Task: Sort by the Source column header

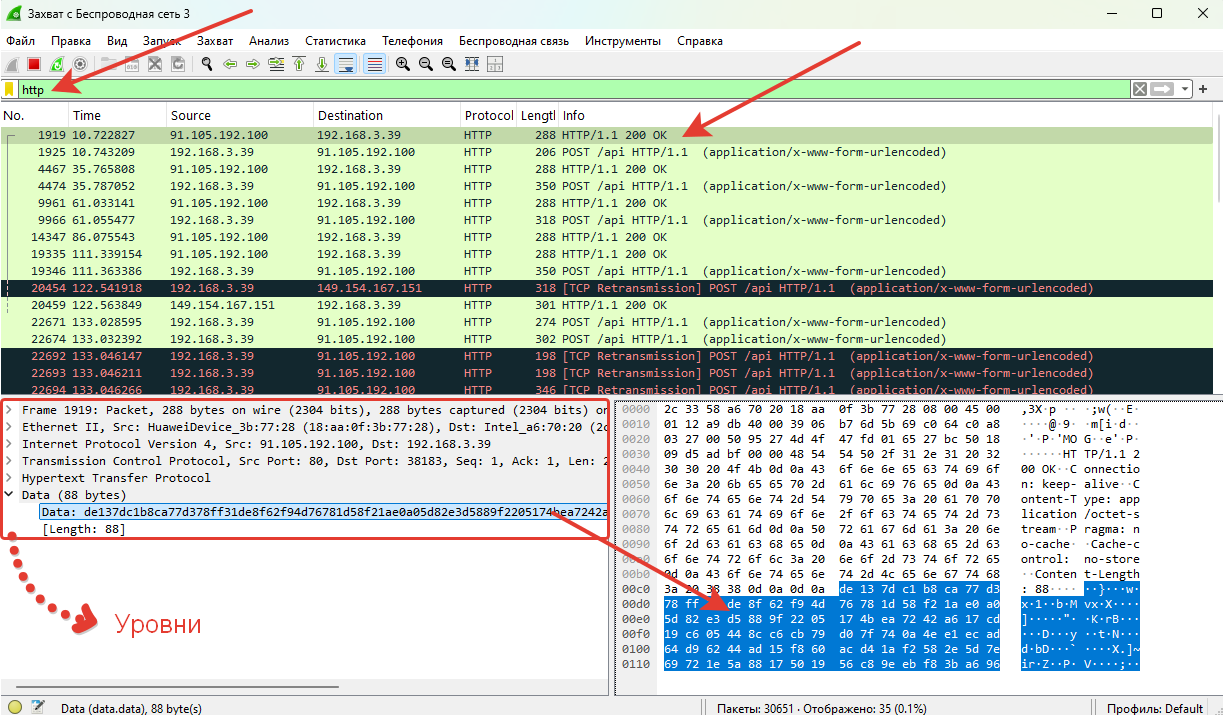Action: (x=239, y=115)
